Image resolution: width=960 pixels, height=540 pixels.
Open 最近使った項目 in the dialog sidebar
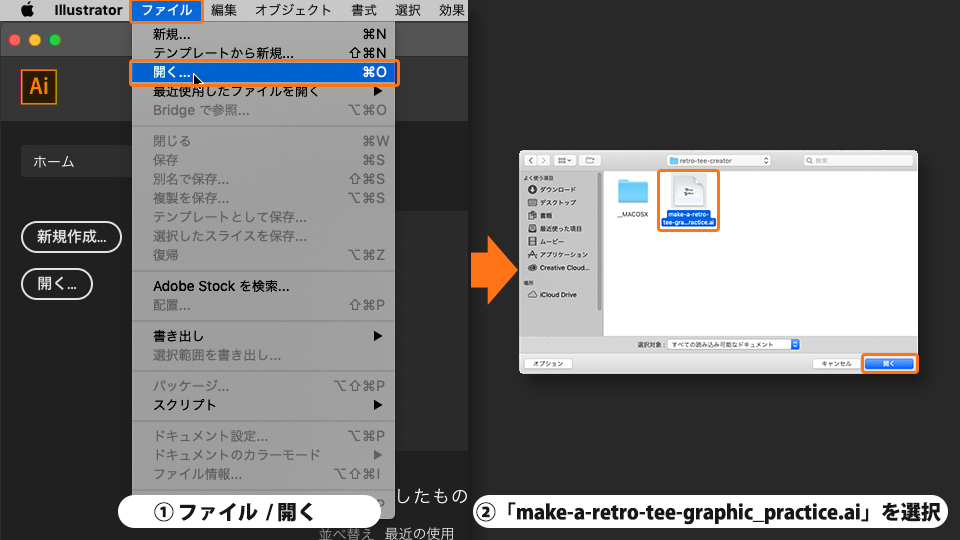(x=555, y=228)
